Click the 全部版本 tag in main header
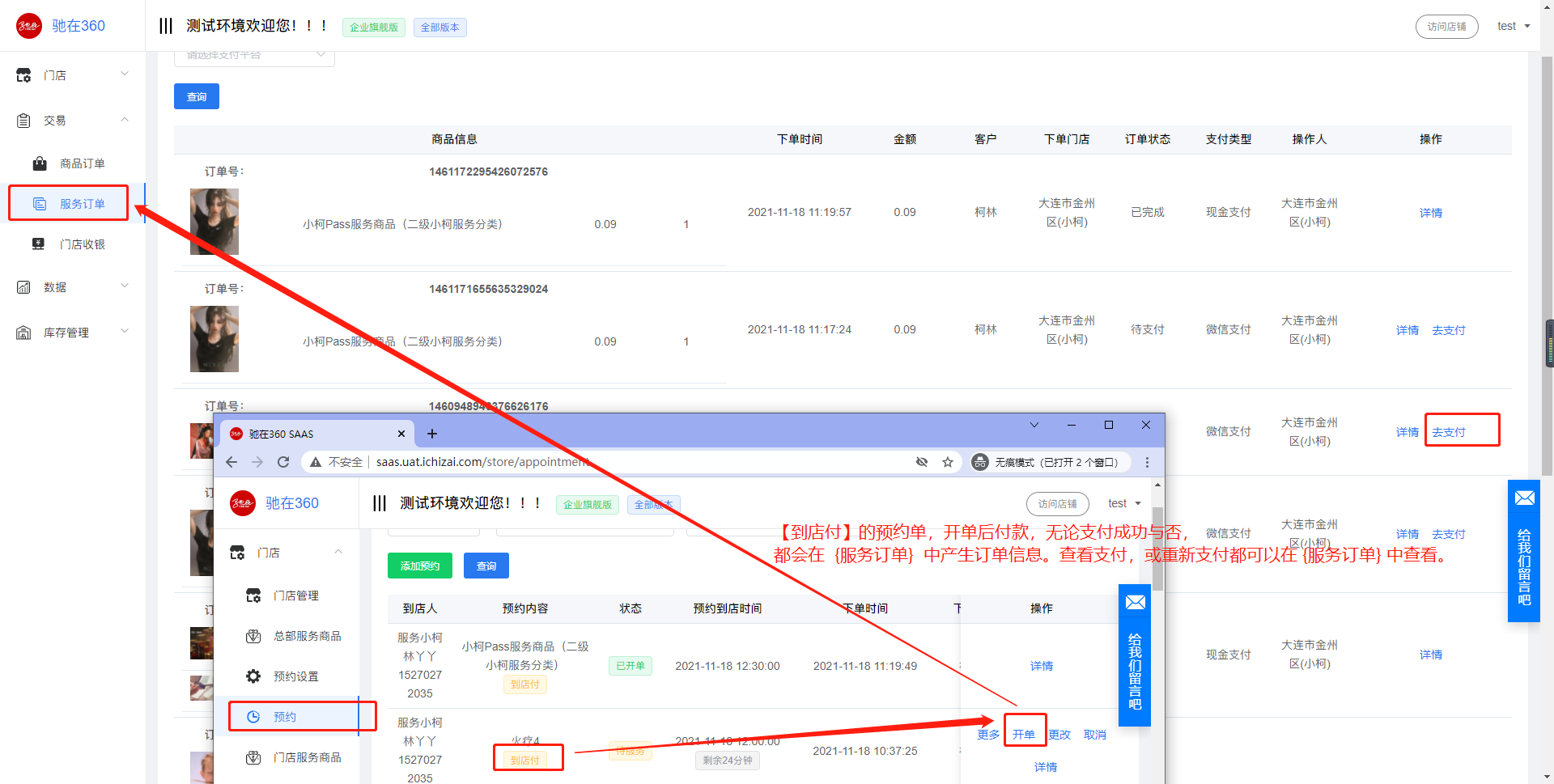 (x=439, y=28)
